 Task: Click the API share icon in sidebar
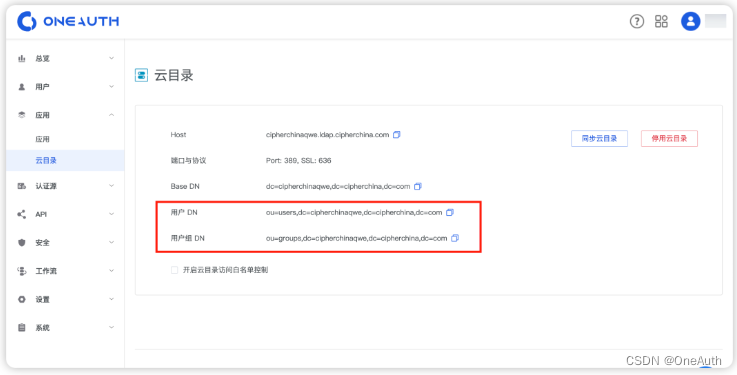tap(22, 214)
